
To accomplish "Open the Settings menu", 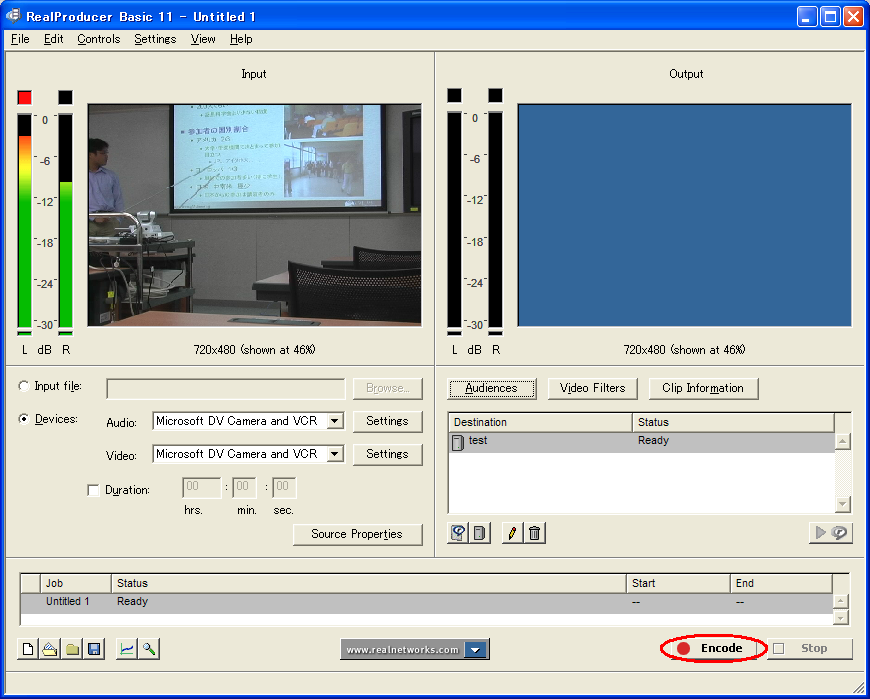I will pyautogui.click(x=155, y=39).
